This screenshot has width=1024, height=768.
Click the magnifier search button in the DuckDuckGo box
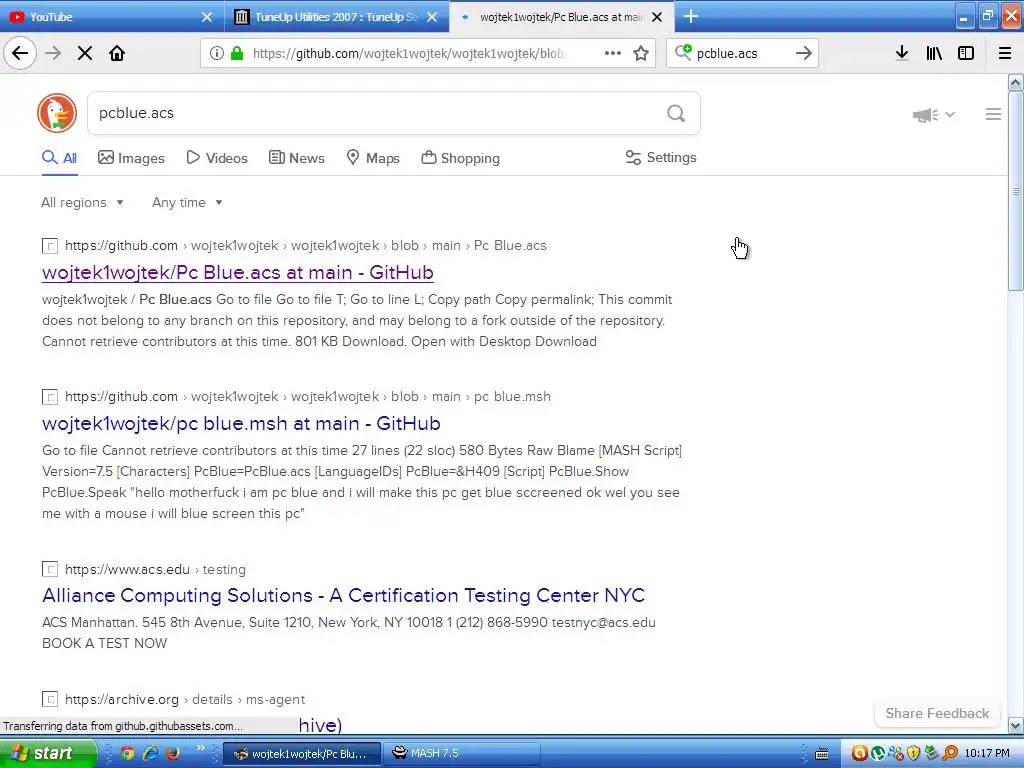[676, 114]
